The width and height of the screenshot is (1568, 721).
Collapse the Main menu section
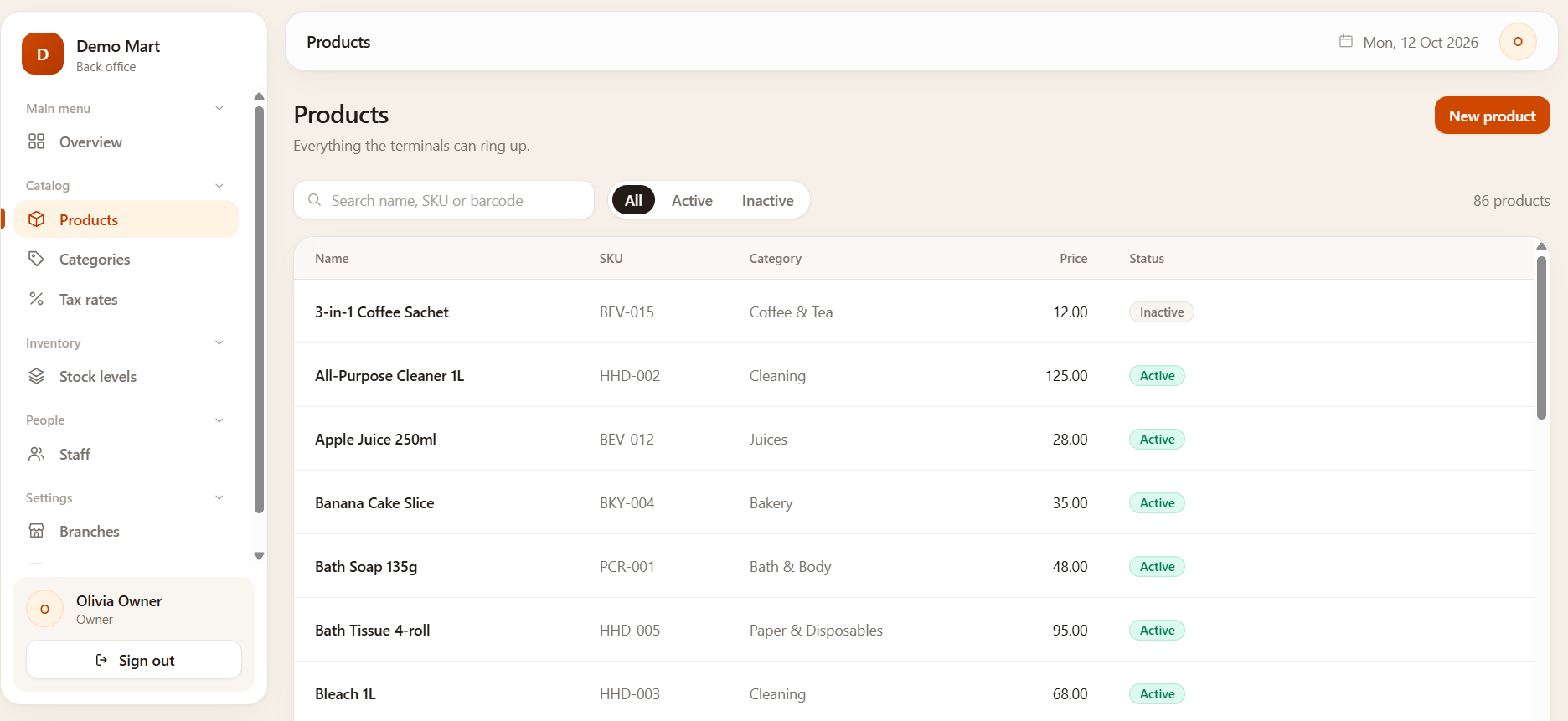click(x=219, y=108)
